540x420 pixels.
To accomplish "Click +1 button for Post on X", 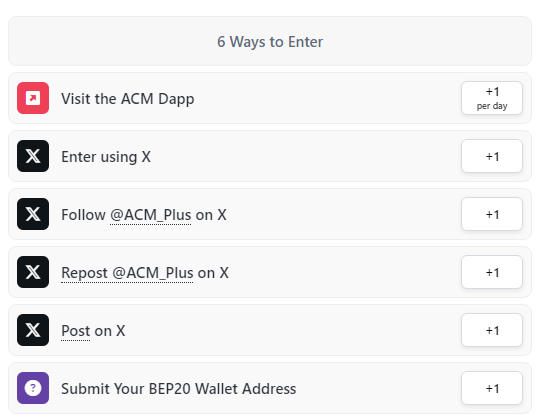I will [x=492, y=330].
